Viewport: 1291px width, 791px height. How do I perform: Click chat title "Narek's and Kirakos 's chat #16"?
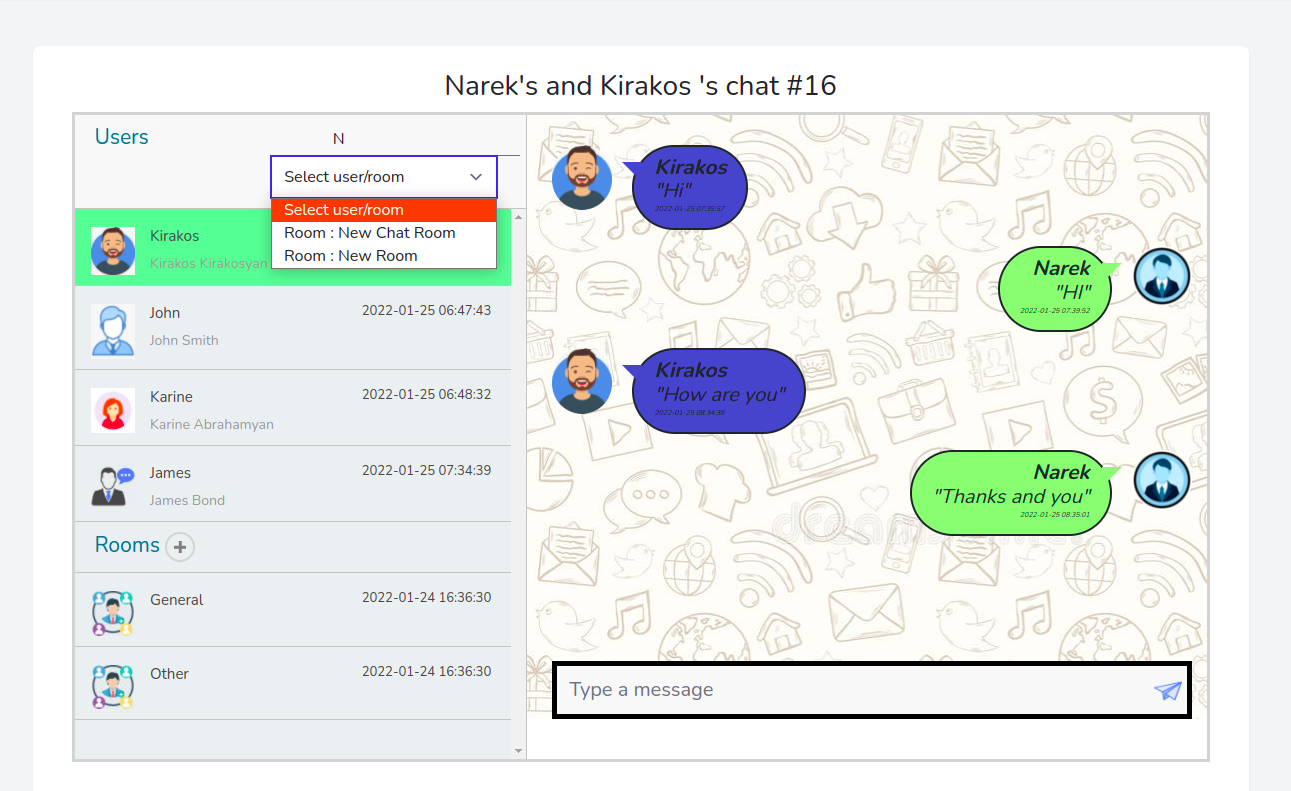pos(641,86)
